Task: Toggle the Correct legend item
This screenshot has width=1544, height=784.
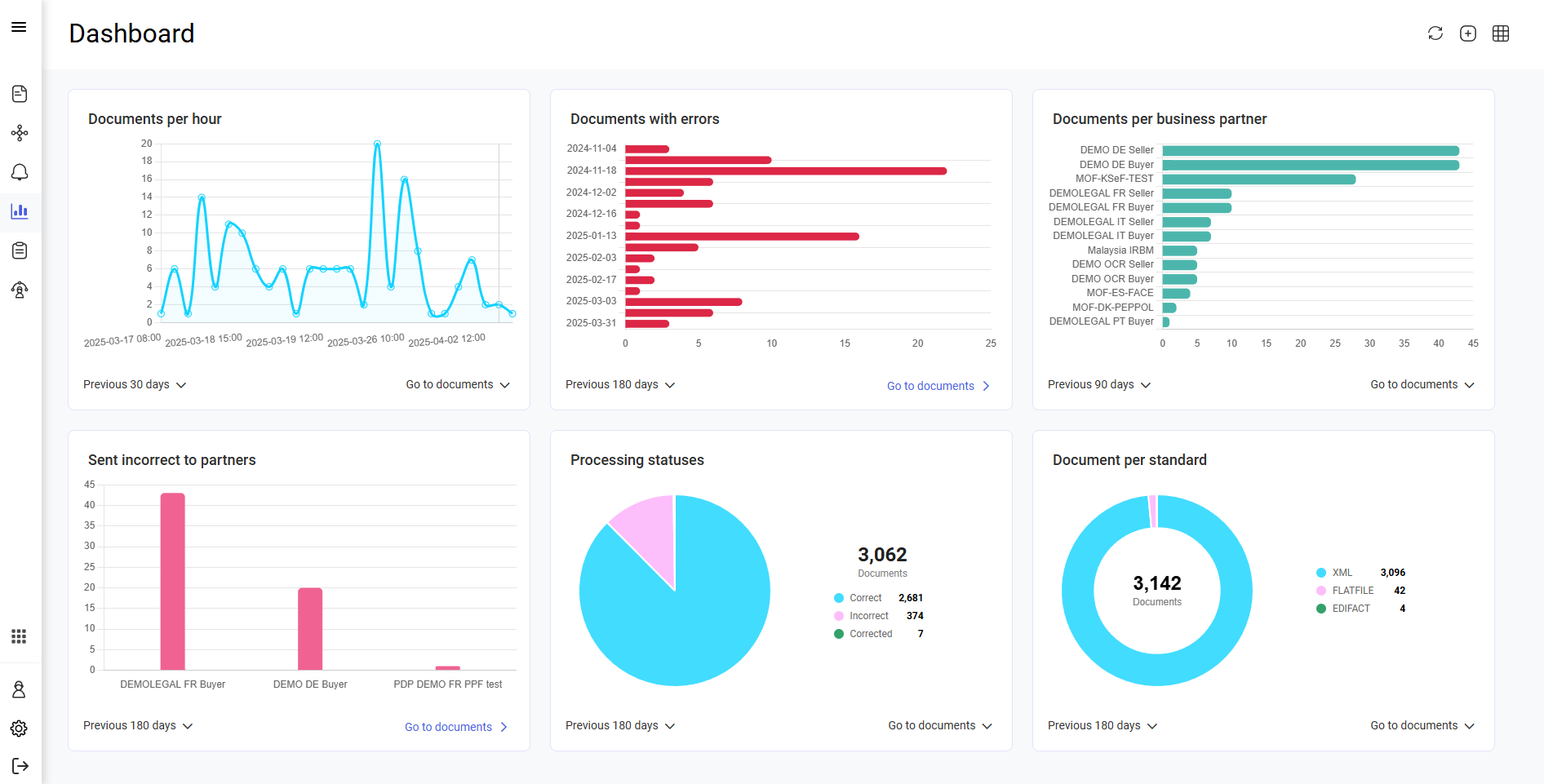Action: [x=865, y=598]
